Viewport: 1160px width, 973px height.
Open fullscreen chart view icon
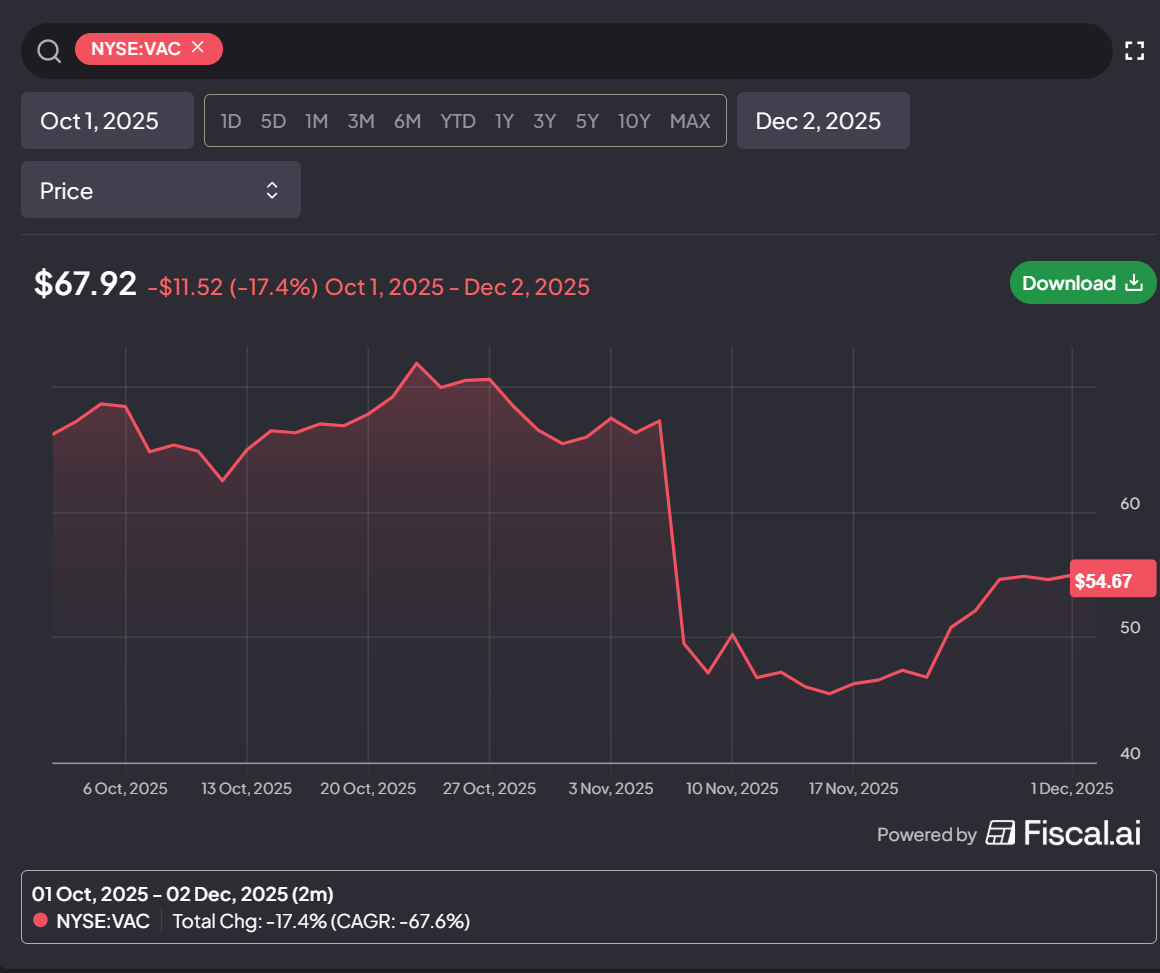[x=1134, y=50]
